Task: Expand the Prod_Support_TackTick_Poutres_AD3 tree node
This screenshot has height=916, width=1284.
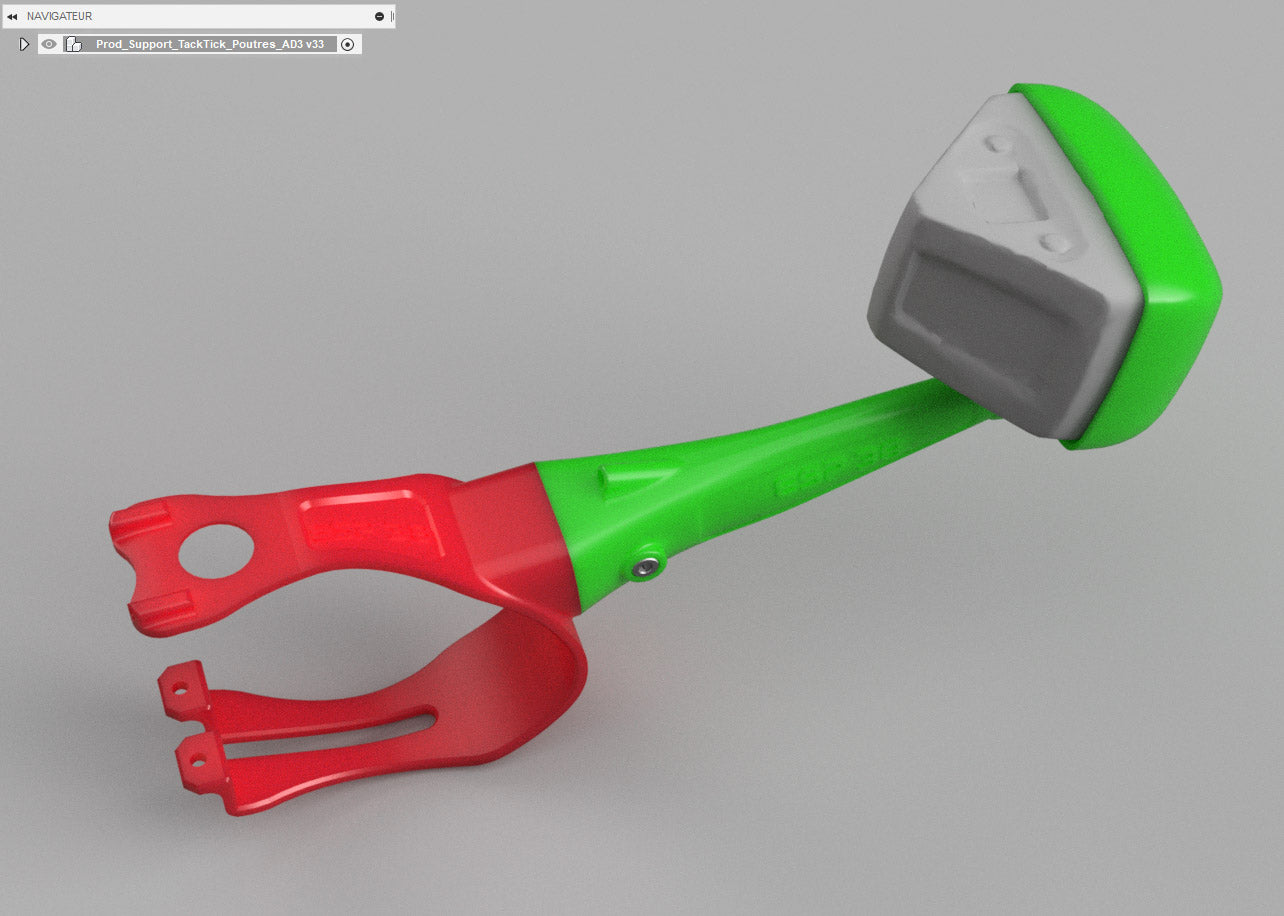Action: click(x=25, y=44)
